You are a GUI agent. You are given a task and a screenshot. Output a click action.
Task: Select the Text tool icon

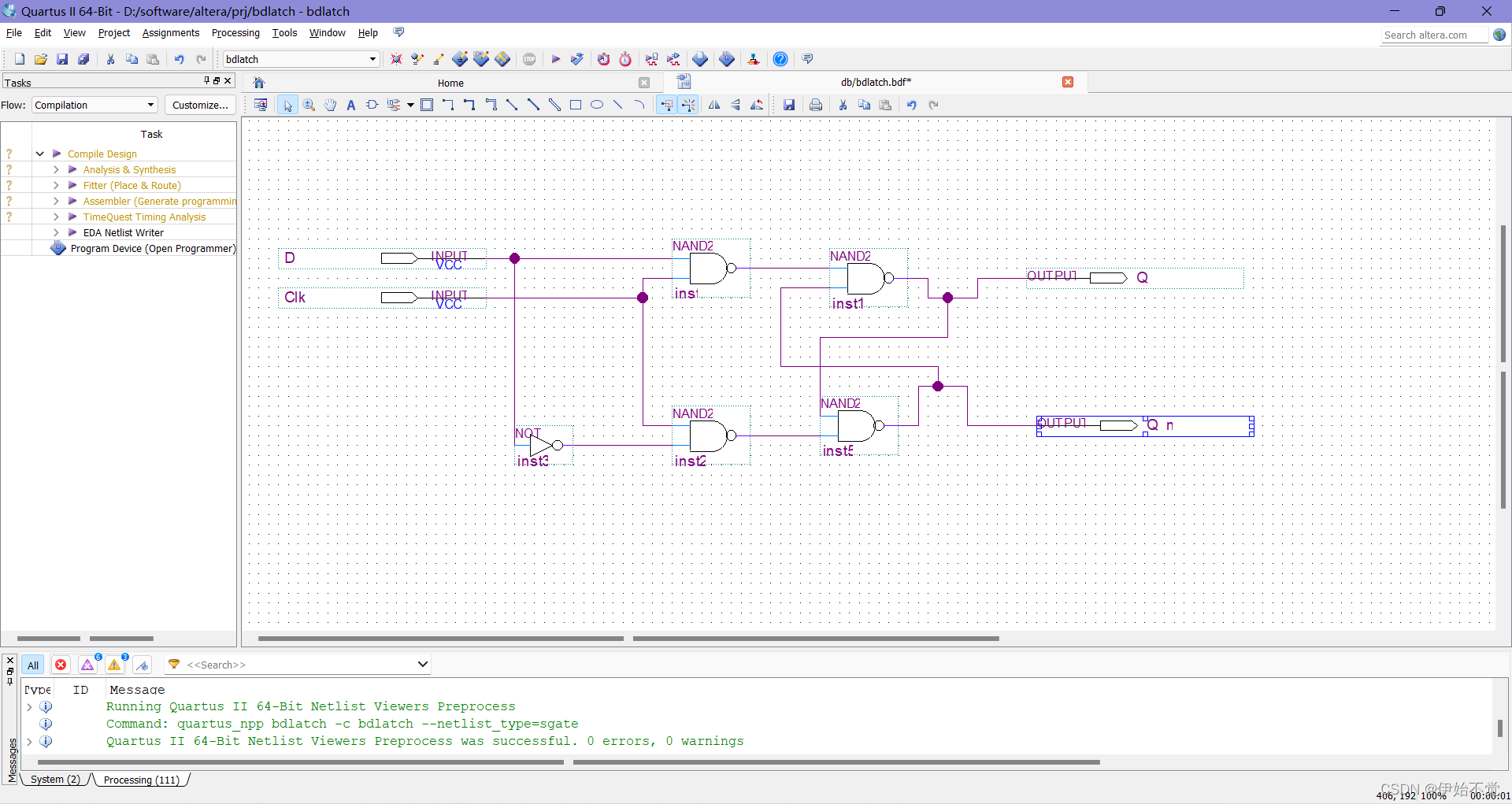[x=351, y=105]
